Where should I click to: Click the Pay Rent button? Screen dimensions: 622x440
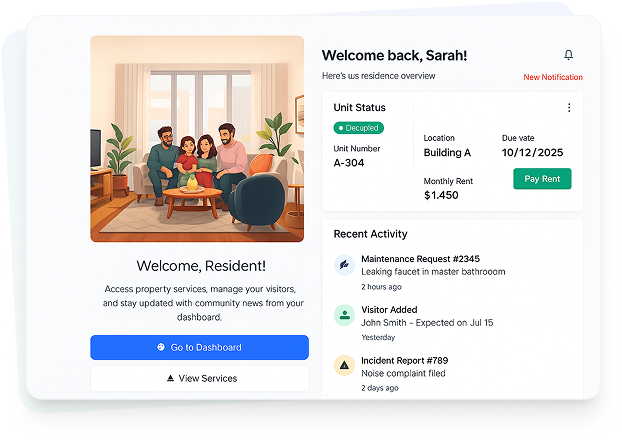(x=542, y=179)
